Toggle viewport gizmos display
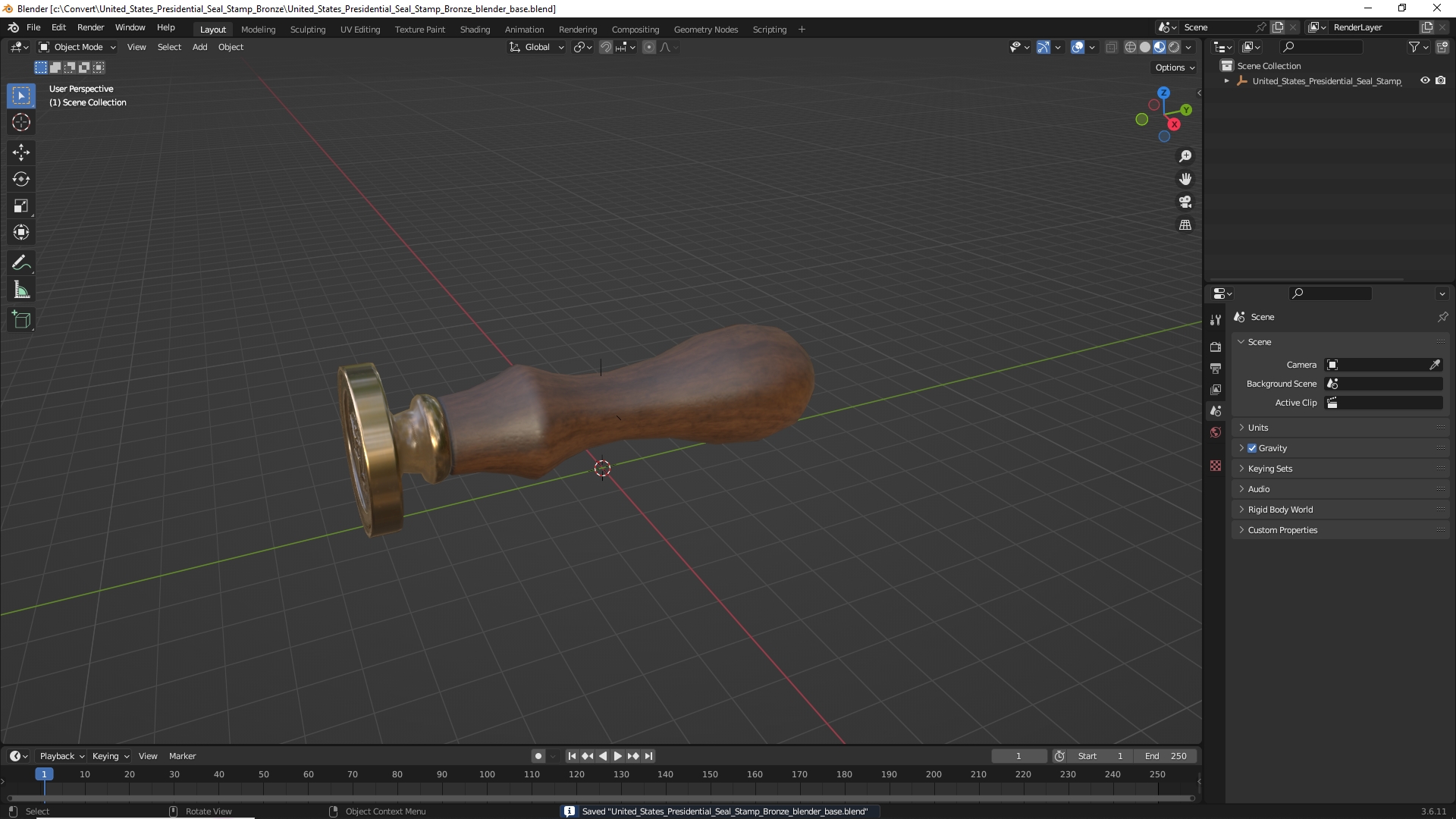Viewport: 1456px width, 819px height. point(1043,47)
